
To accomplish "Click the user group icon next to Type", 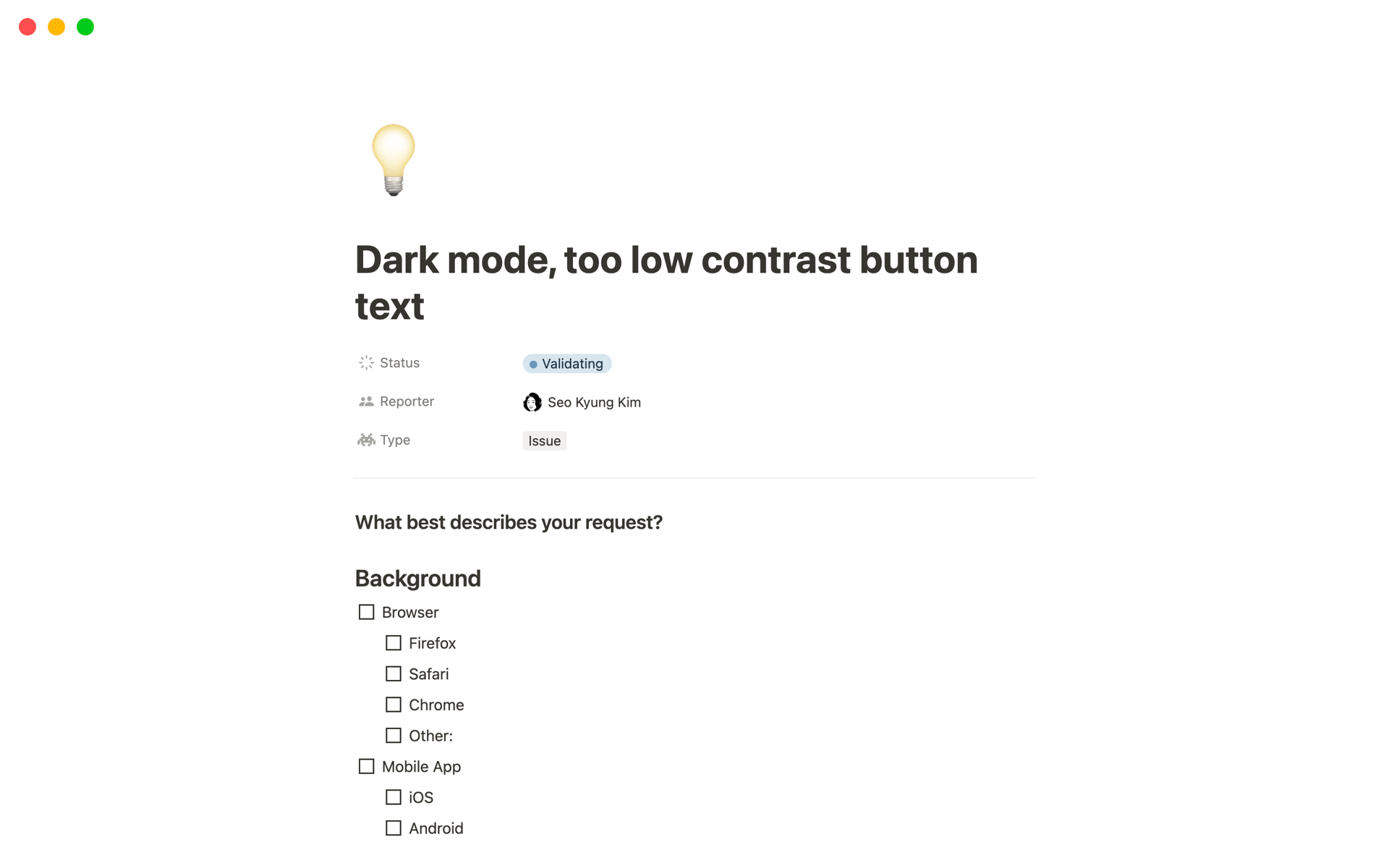I will 365,440.
